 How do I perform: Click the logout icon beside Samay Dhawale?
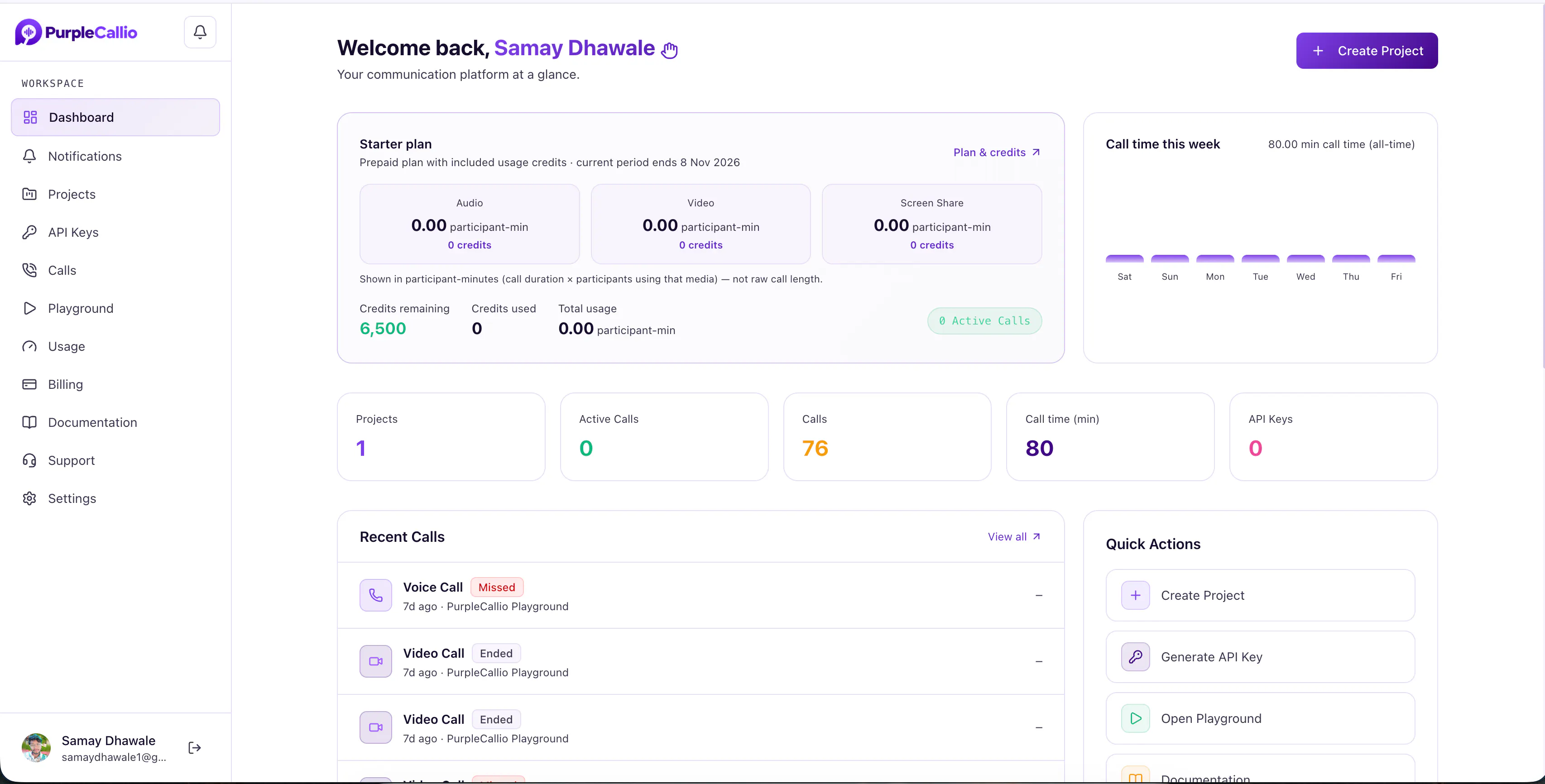(194, 747)
